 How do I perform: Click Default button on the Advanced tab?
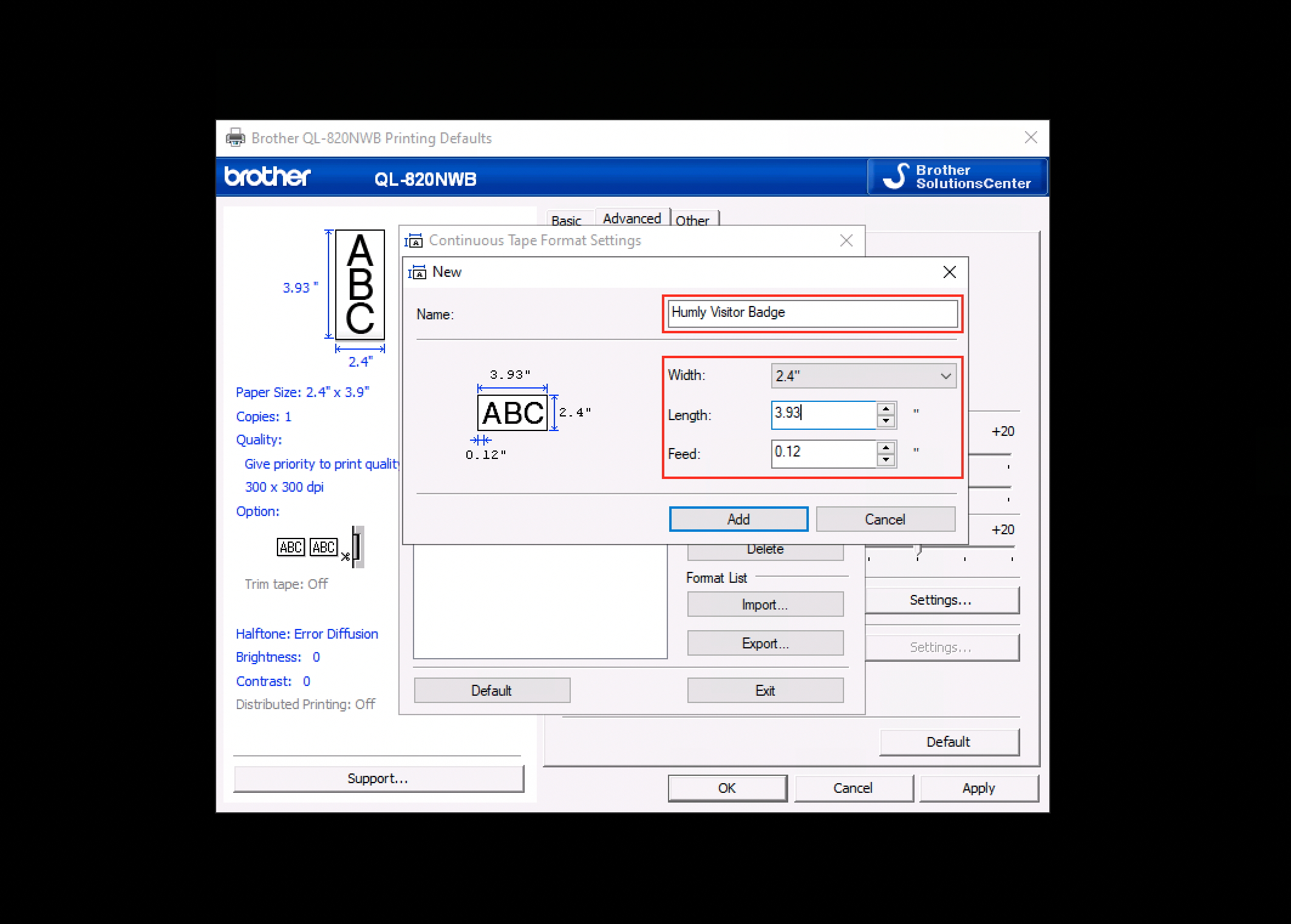click(x=949, y=742)
